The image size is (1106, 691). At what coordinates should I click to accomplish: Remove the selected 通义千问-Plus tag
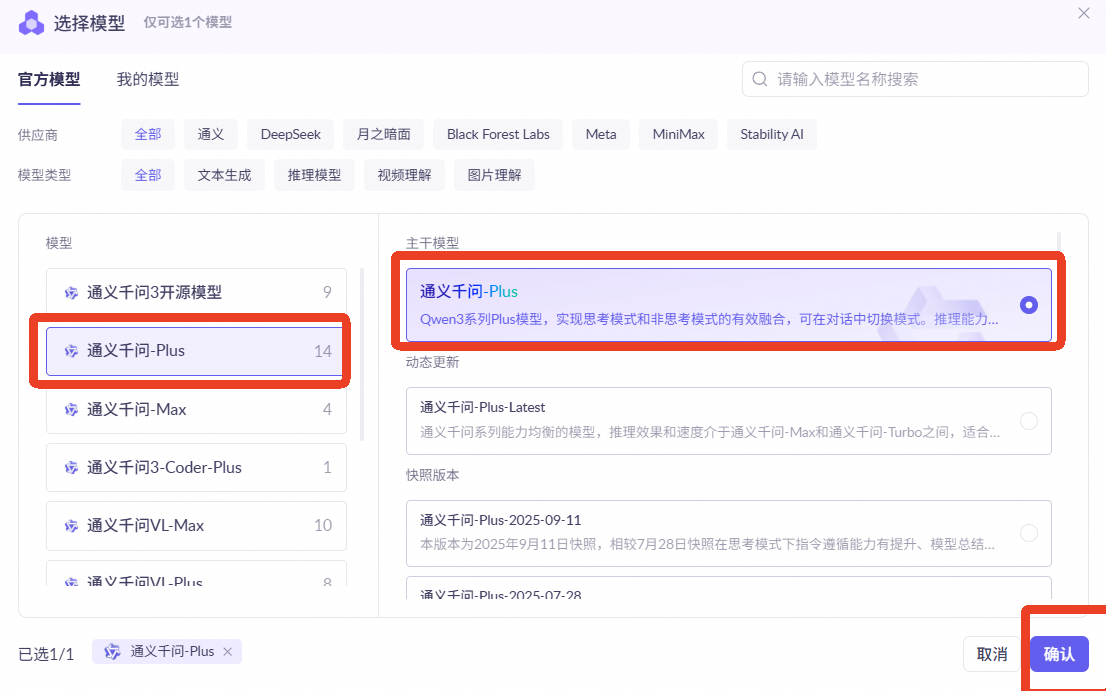coord(228,652)
